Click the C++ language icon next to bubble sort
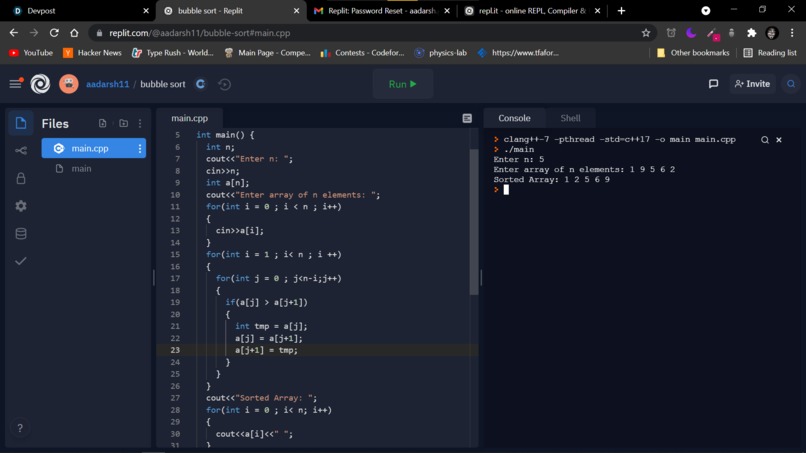This screenshot has width=806, height=453. (200, 84)
